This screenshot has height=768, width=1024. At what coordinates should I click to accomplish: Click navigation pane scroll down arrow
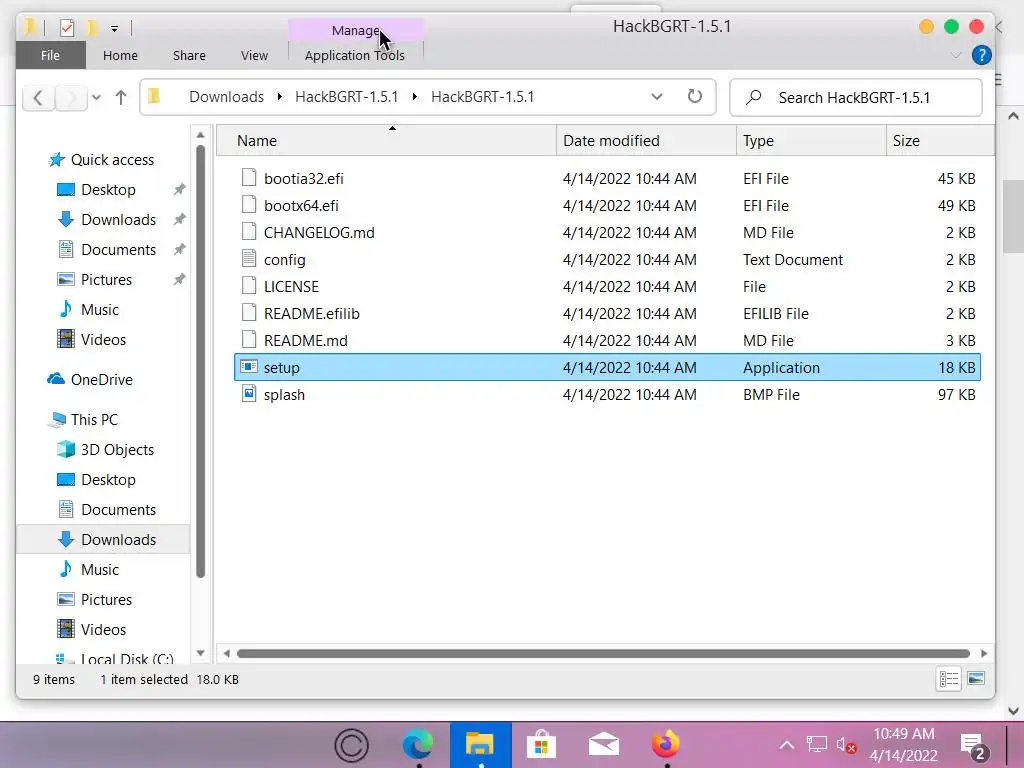pos(200,653)
